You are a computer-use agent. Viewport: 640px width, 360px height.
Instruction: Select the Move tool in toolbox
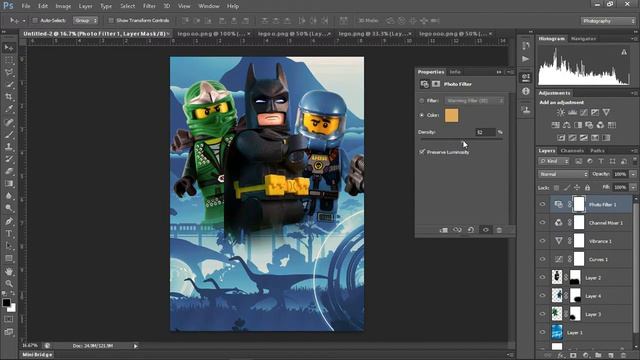pyautogui.click(x=9, y=48)
